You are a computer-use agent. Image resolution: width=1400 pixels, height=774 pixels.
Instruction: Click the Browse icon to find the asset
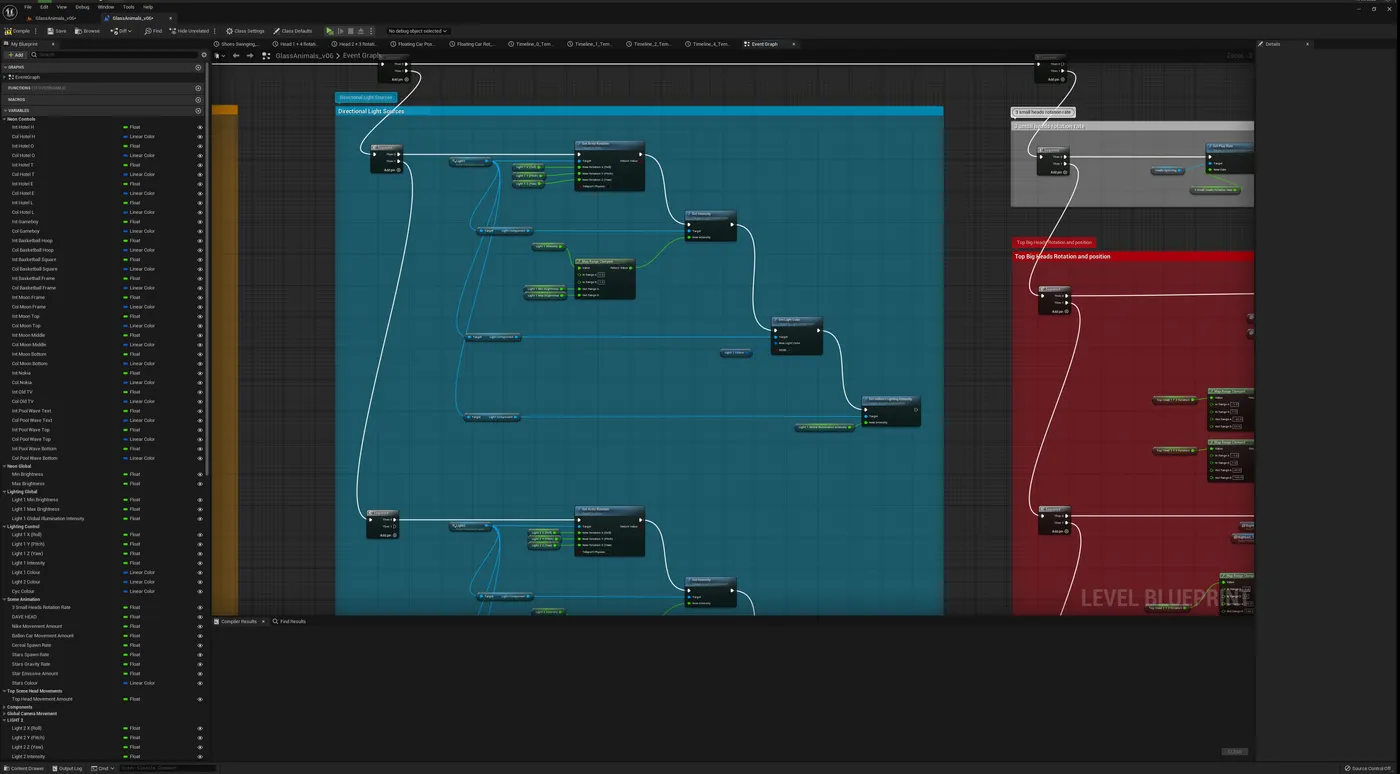[80, 30]
